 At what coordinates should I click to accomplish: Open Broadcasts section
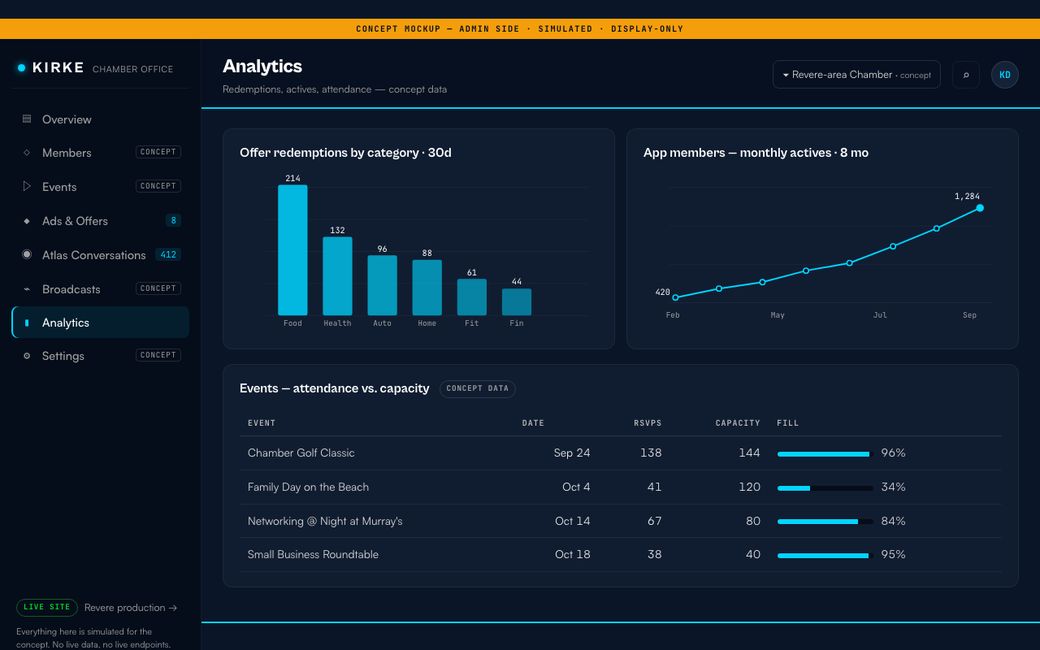(x=99, y=289)
